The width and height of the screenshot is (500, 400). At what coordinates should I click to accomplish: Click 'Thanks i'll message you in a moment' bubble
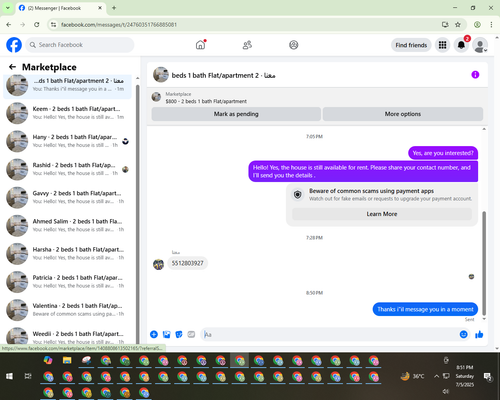[x=425, y=309]
